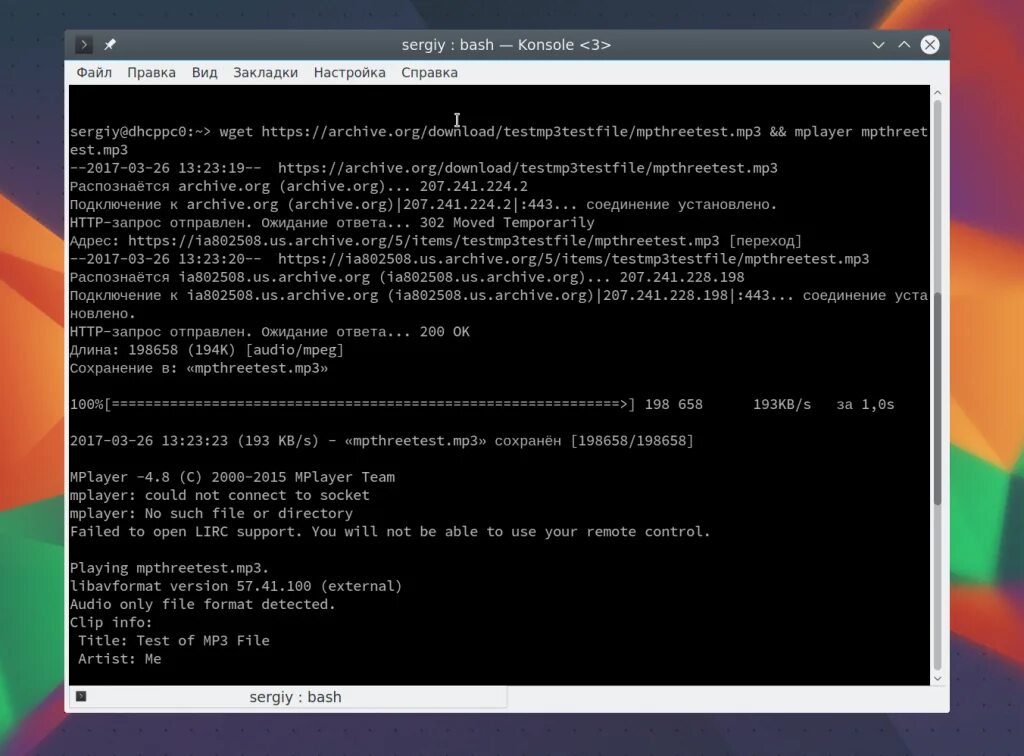The image size is (1024, 756).
Task: Click 'mplayer: No such file or directory'
Action: pyautogui.click(x=211, y=514)
